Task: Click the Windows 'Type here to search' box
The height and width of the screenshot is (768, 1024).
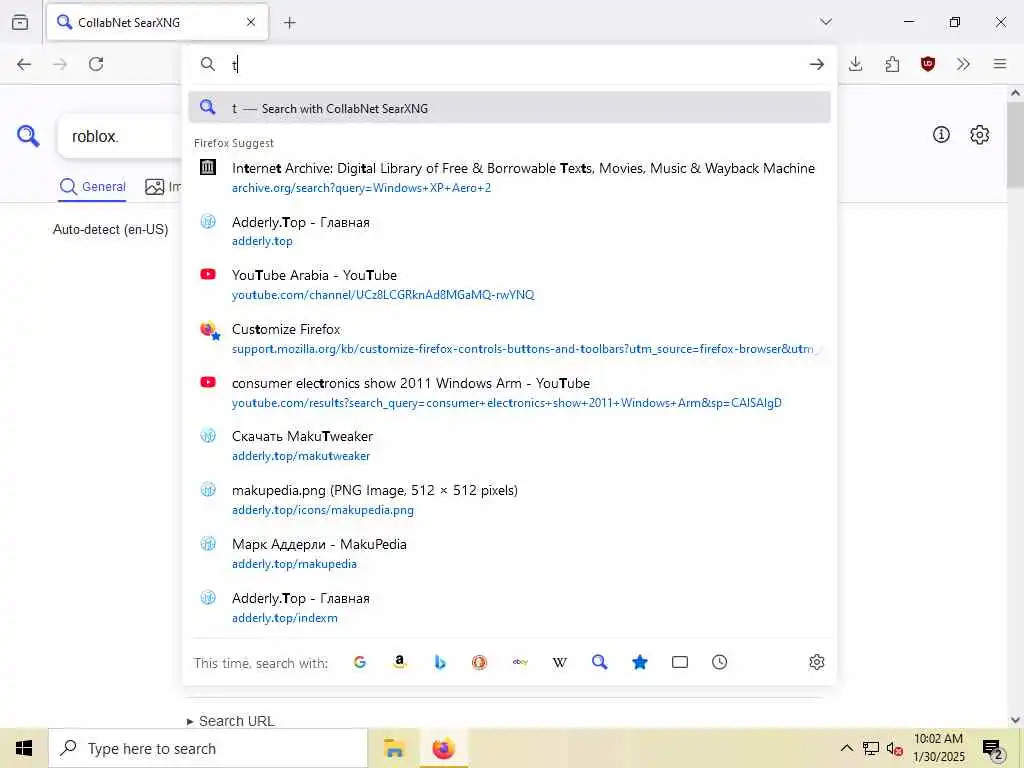Action: (208, 748)
